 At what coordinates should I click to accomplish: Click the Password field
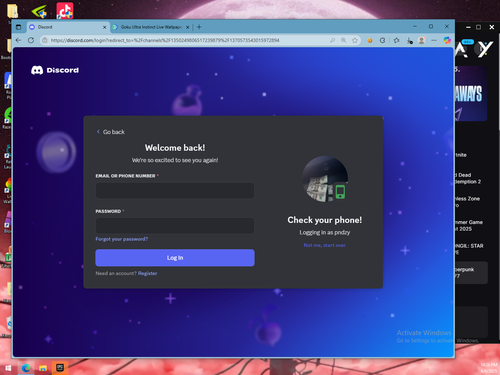[175, 226]
